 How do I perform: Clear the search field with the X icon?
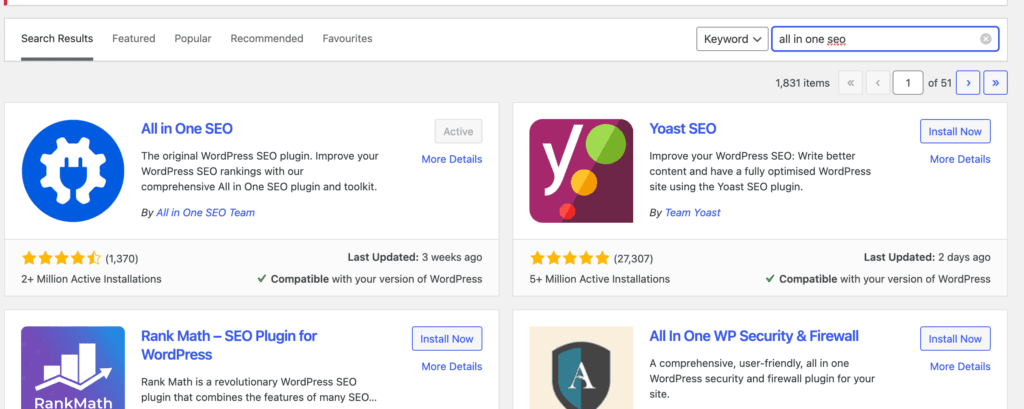[986, 39]
